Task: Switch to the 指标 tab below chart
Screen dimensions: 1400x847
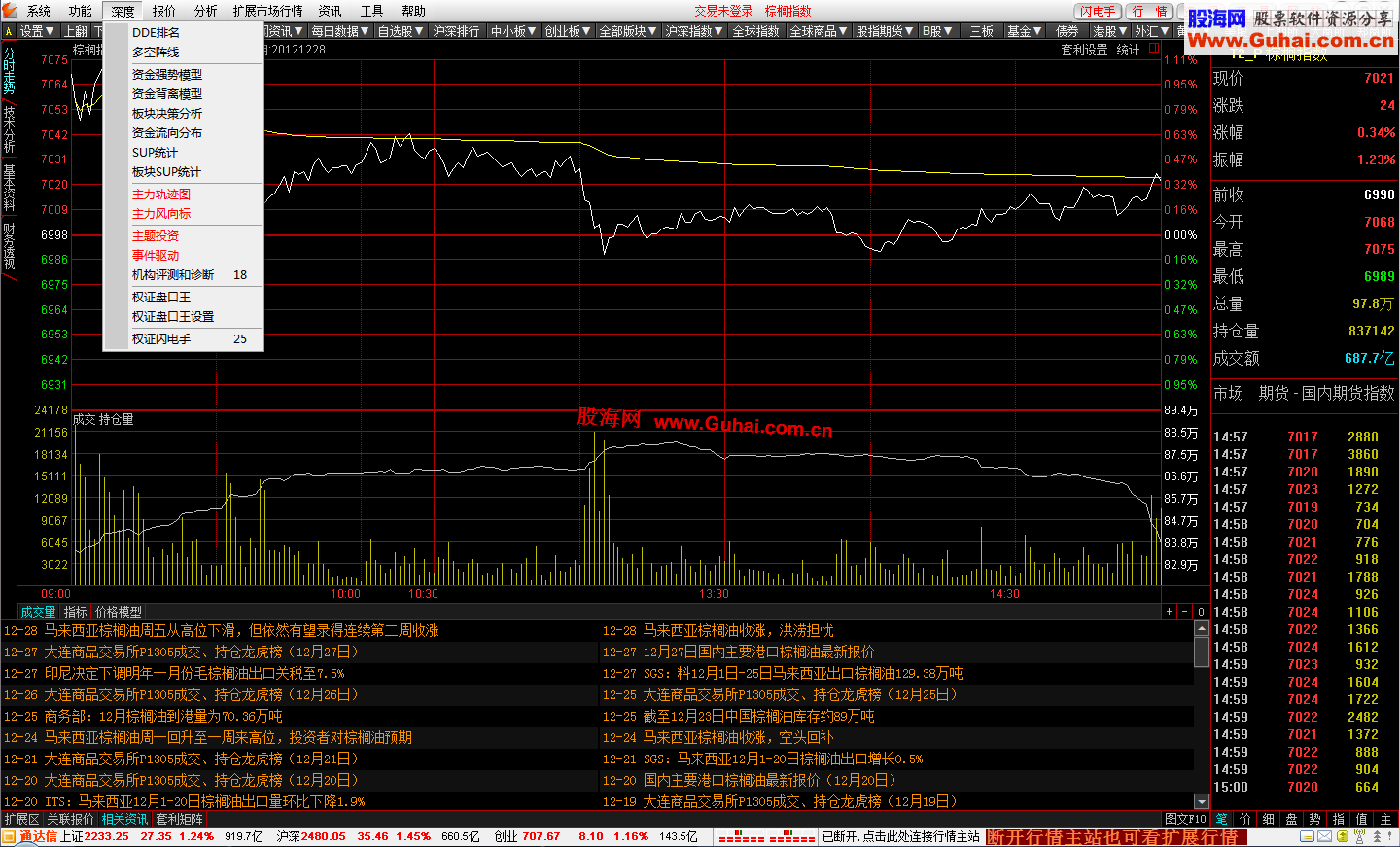Action: click(x=75, y=612)
